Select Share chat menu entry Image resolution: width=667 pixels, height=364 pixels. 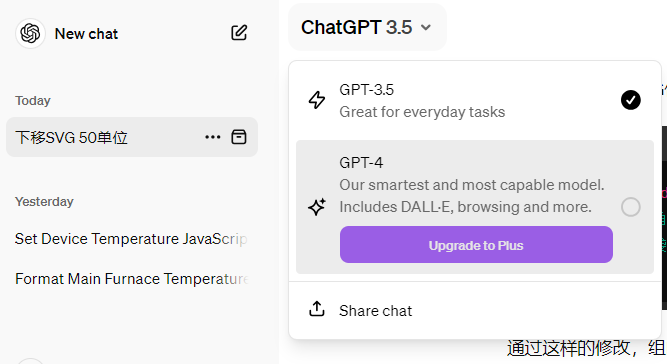(x=475, y=310)
